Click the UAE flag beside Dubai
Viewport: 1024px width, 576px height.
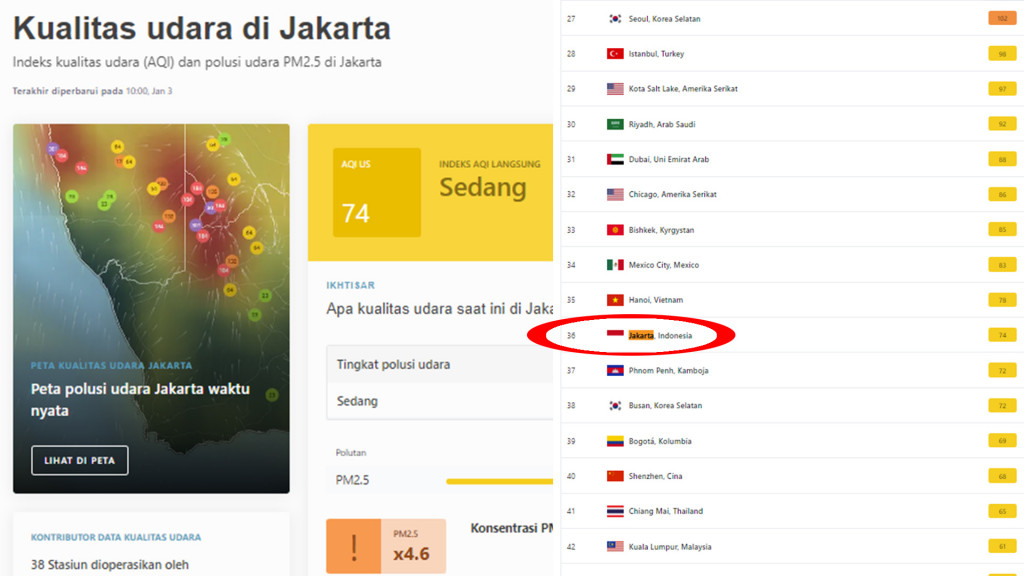[615, 159]
